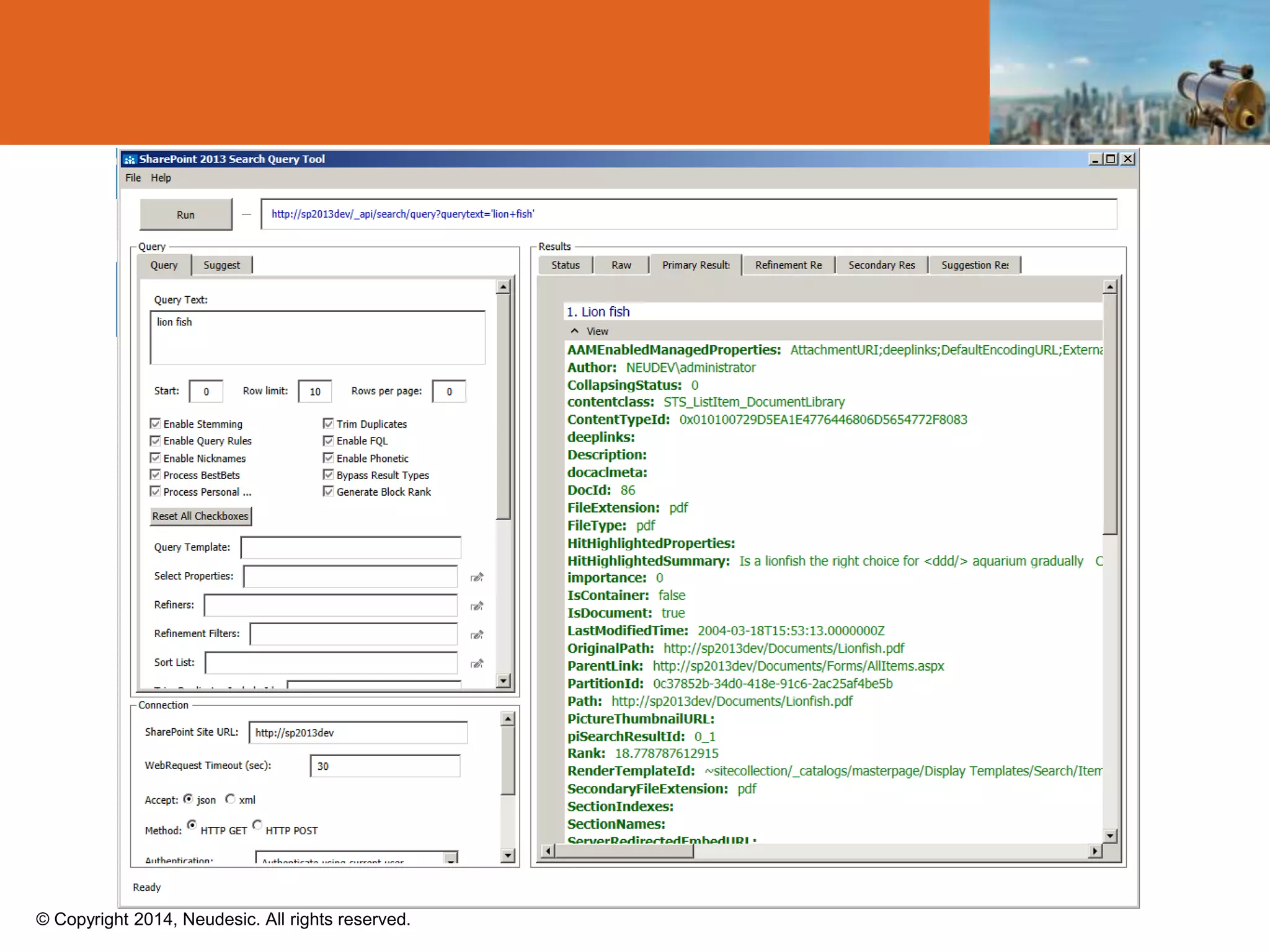Click the edit icon beside Select Properties
Viewport: 1270px width, 952px height.
point(476,577)
